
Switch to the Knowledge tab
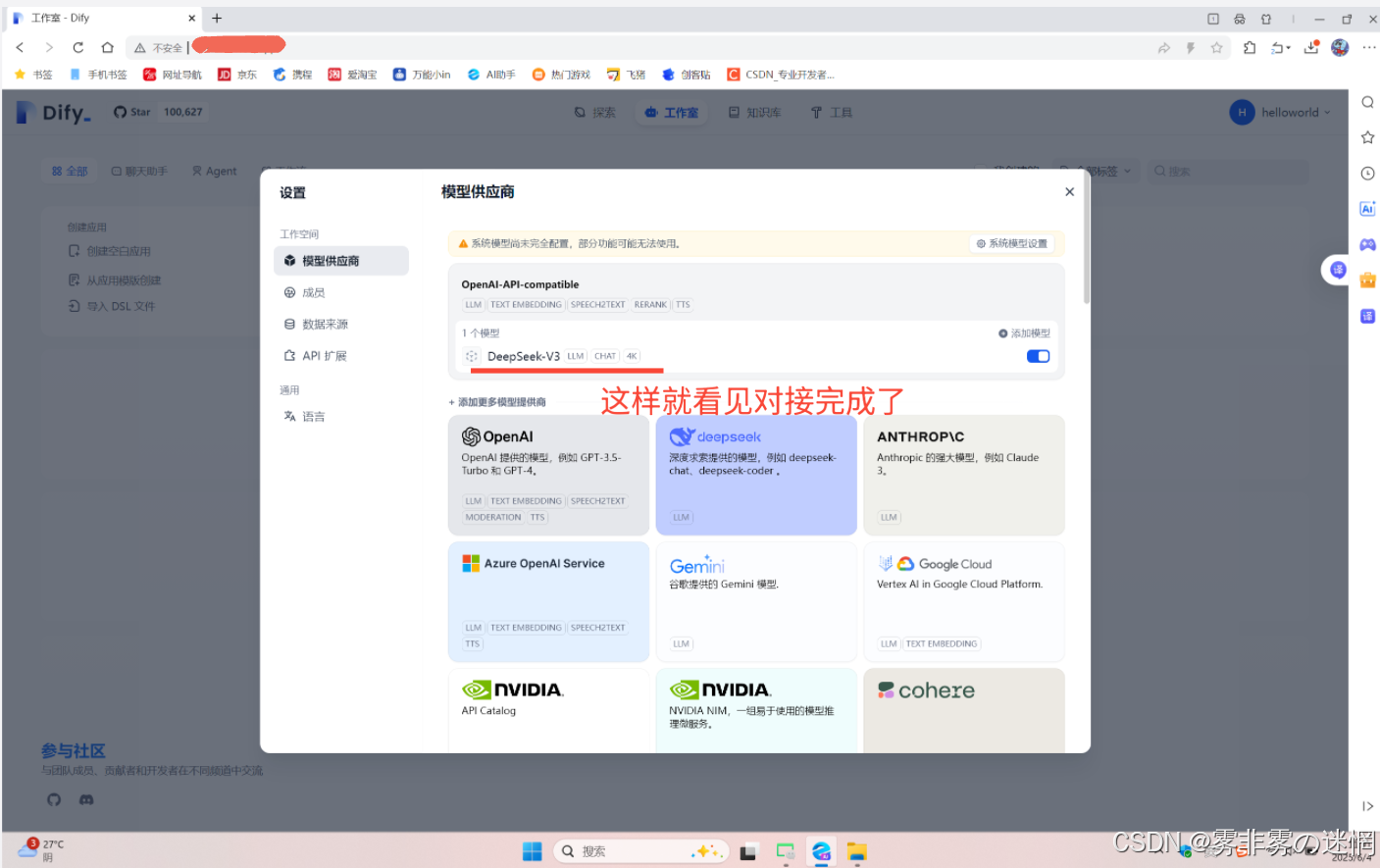coord(754,113)
